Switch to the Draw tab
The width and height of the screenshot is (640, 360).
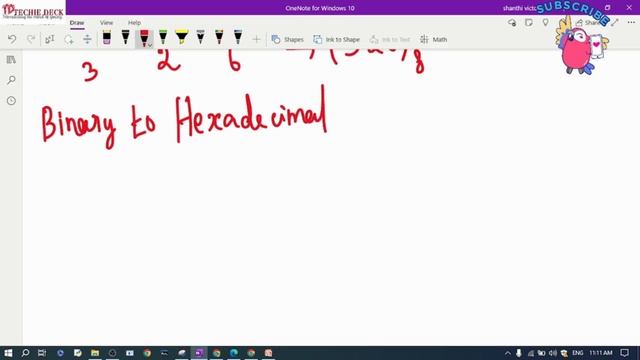tap(77, 23)
